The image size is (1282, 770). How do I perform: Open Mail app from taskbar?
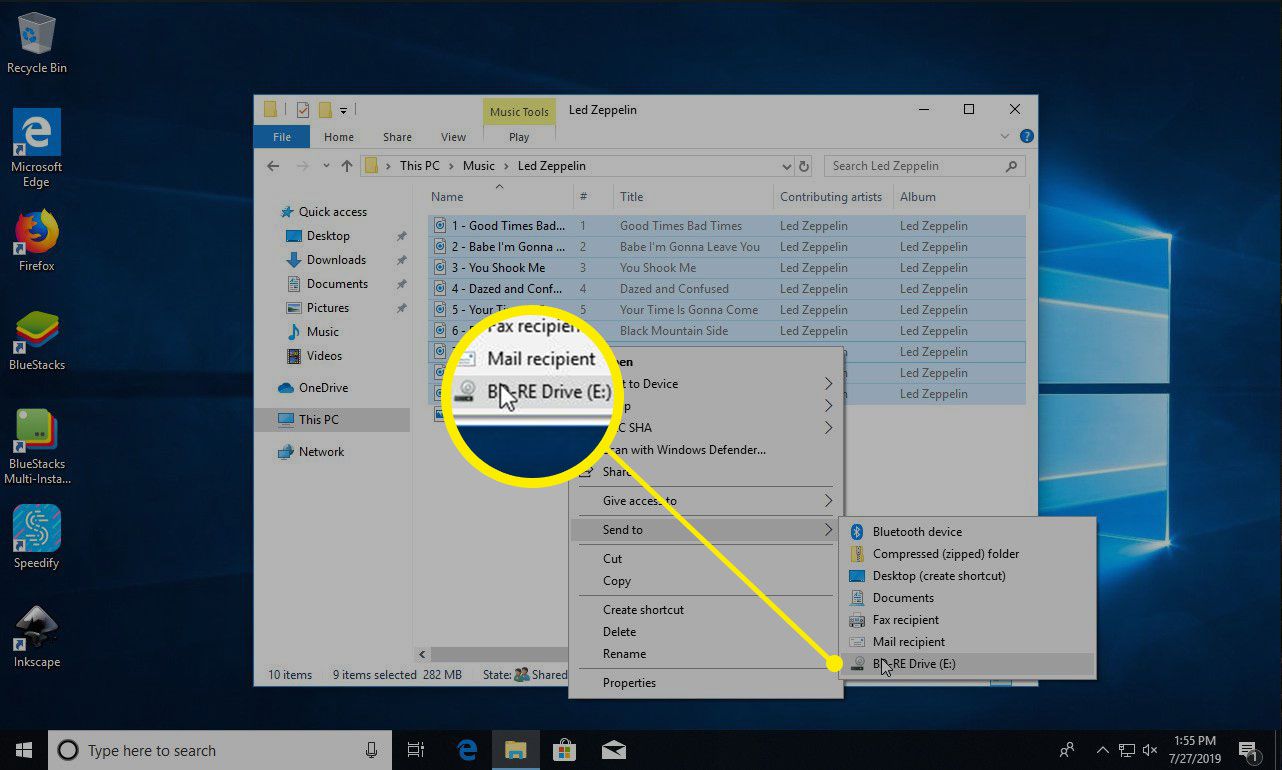[613, 750]
